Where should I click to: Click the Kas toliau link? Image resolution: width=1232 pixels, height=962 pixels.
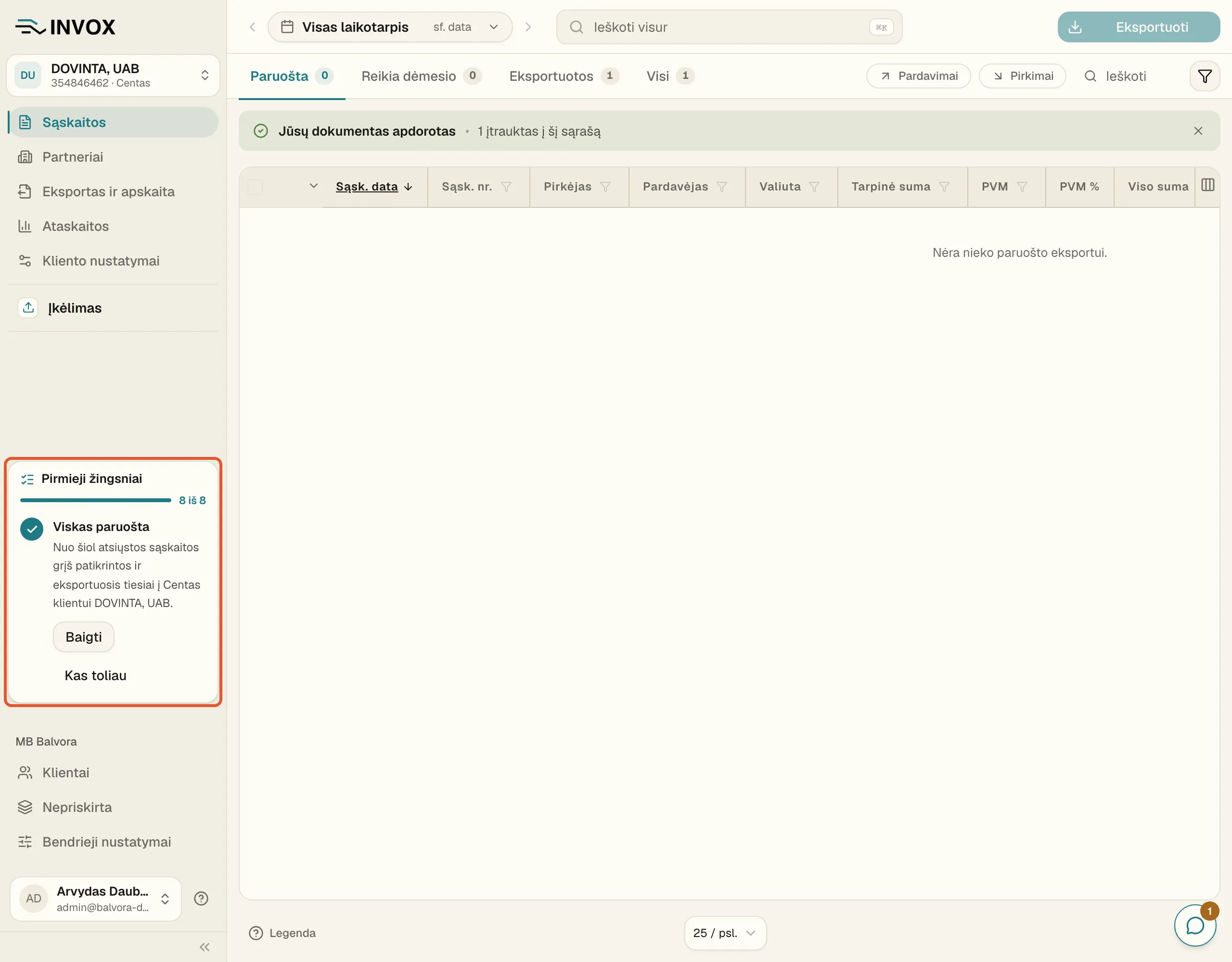coord(95,675)
